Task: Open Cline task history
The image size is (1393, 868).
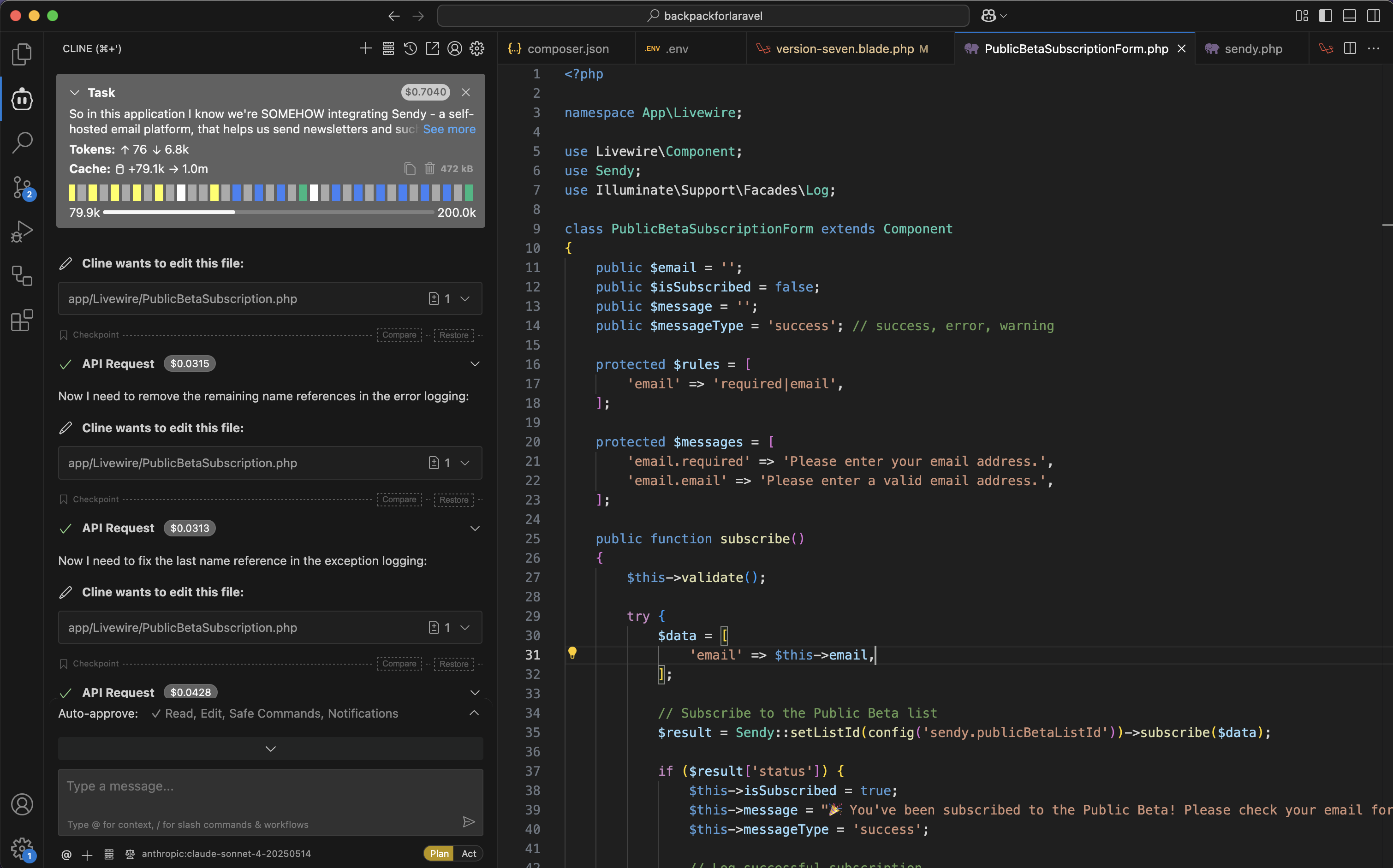Action: point(411,49)
